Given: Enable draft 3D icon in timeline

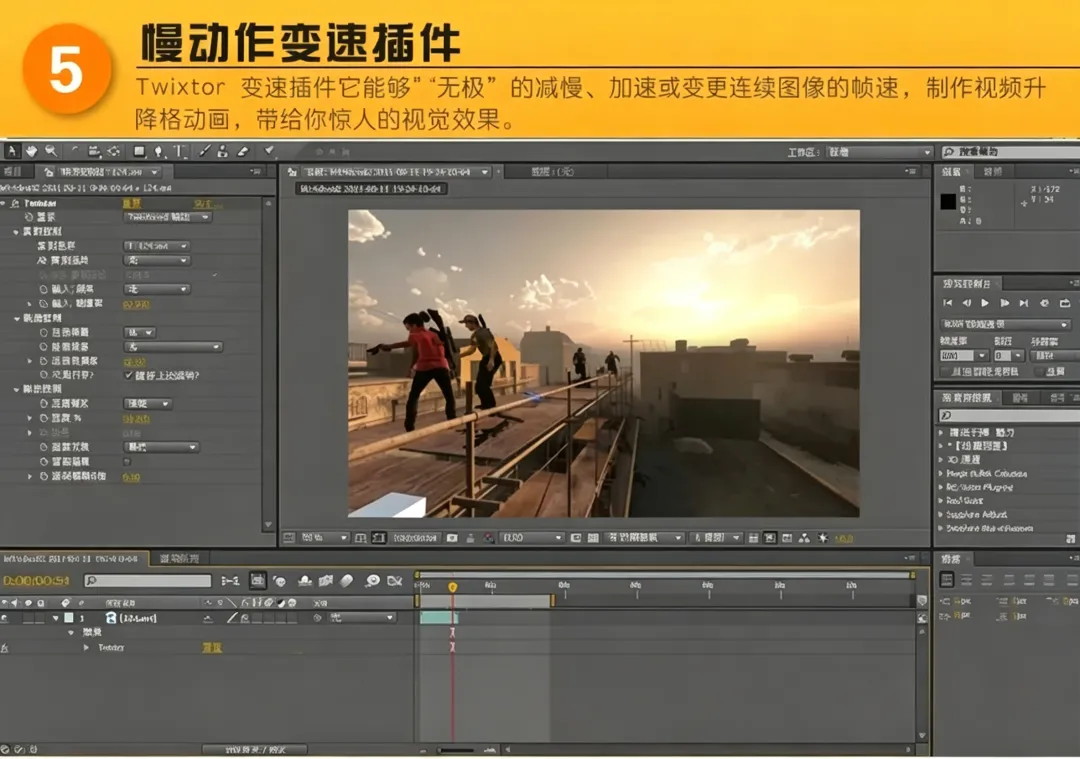Looking at the screenshot, I should tap(280, 581).
